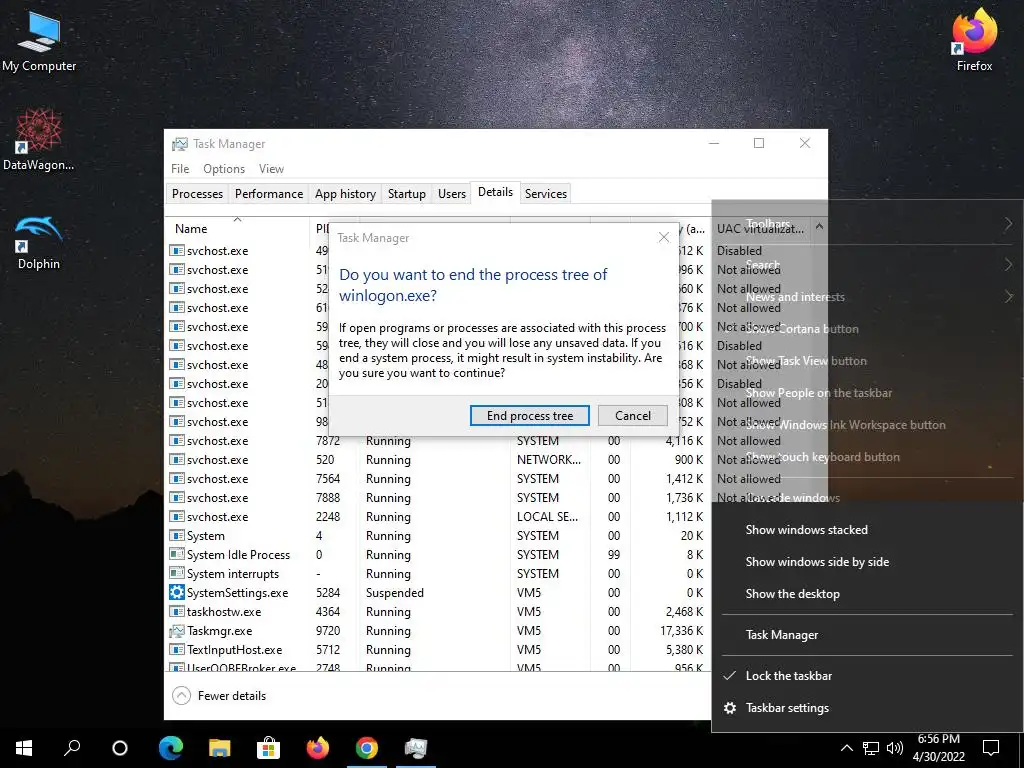Select the SystemSettings.exe process row
The image size is (1024, 768).
(438, 592)
